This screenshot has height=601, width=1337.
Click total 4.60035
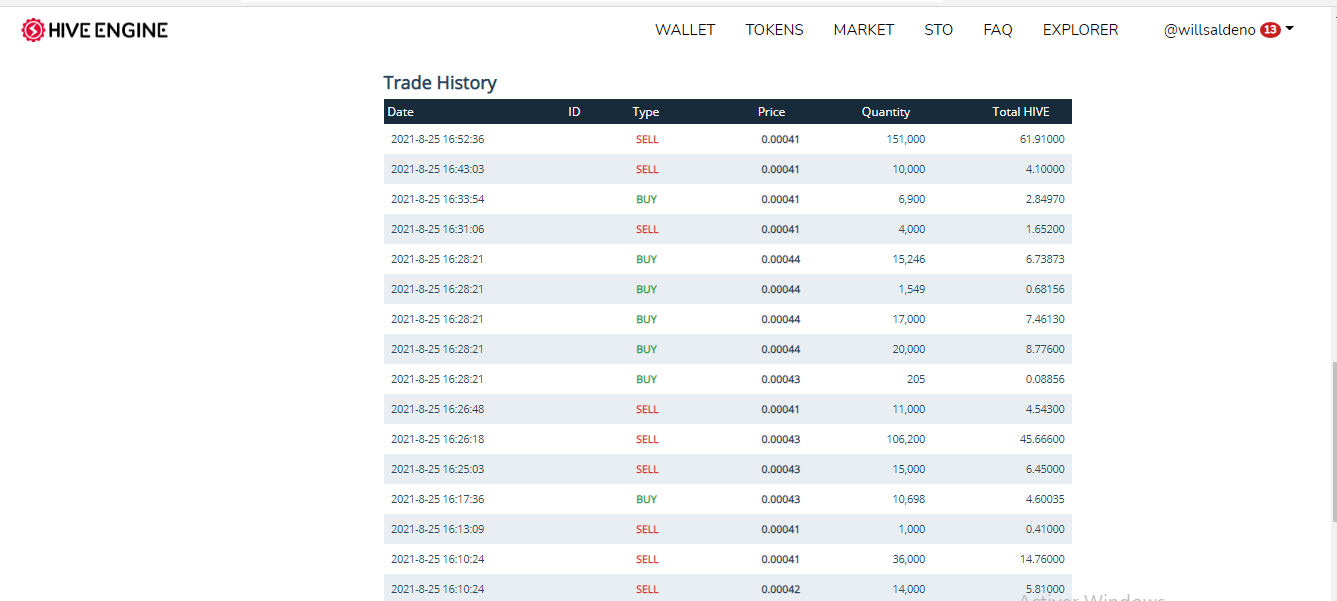1045,499
